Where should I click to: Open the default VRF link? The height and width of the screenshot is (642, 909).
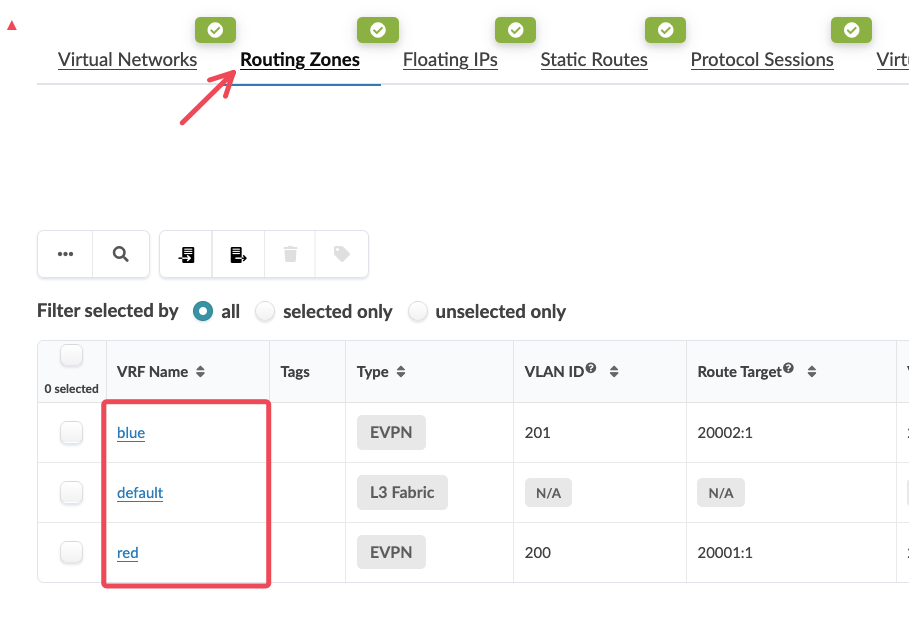tap(140, 493)
